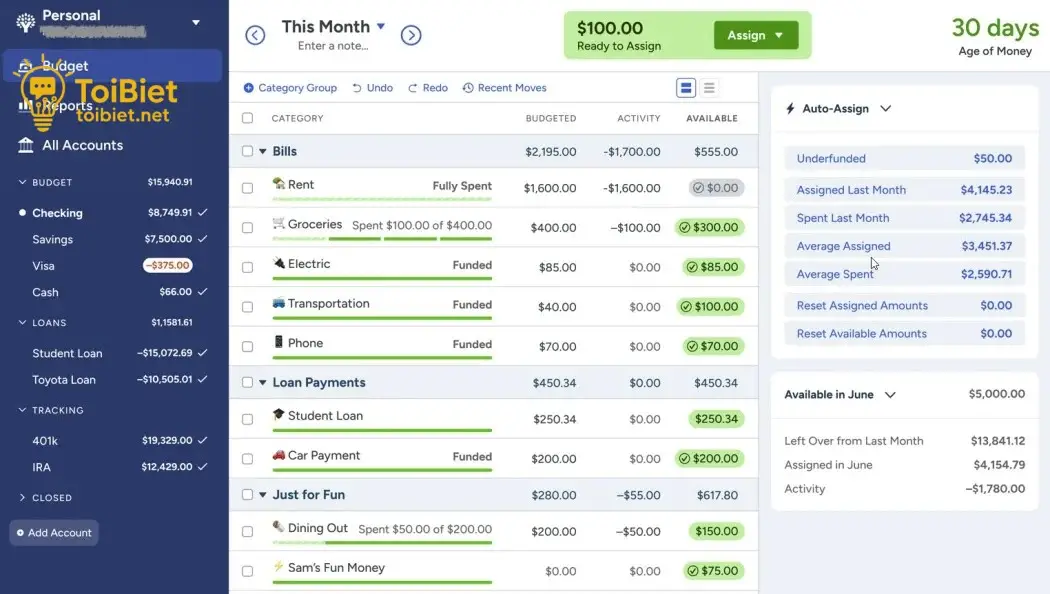Check the Dining Out category checkbox

pyautogui.click(x=248, y=532)
